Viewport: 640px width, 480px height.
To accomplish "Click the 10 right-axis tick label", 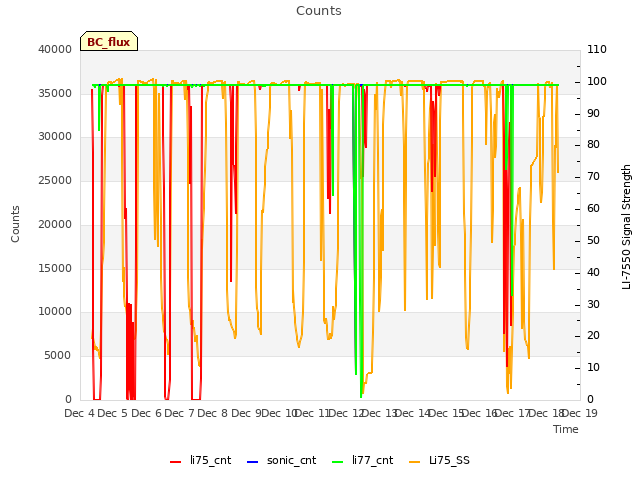I will pos(593,368).
